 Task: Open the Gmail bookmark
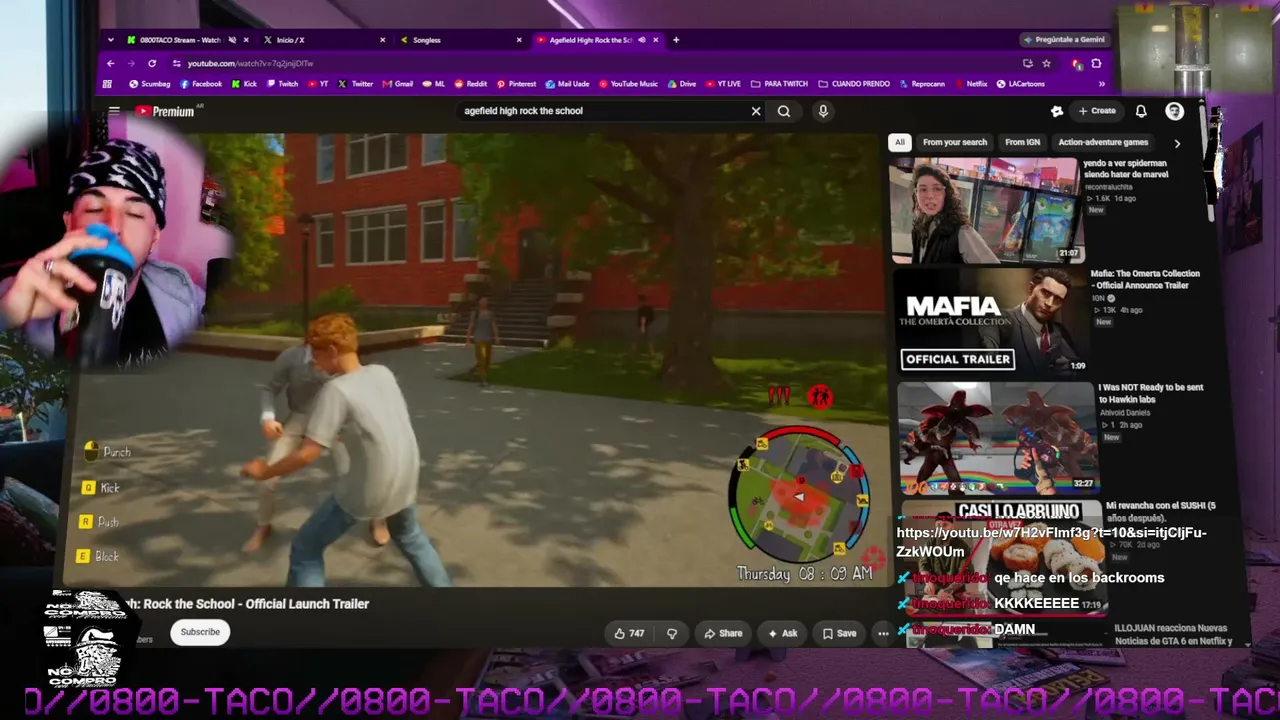coord(398,84)
